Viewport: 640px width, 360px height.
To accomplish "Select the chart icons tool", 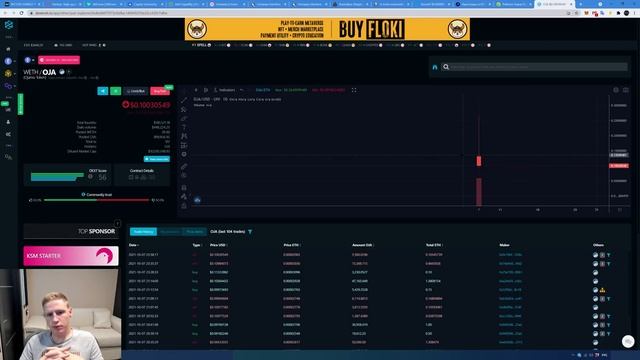I will point(184,154).
